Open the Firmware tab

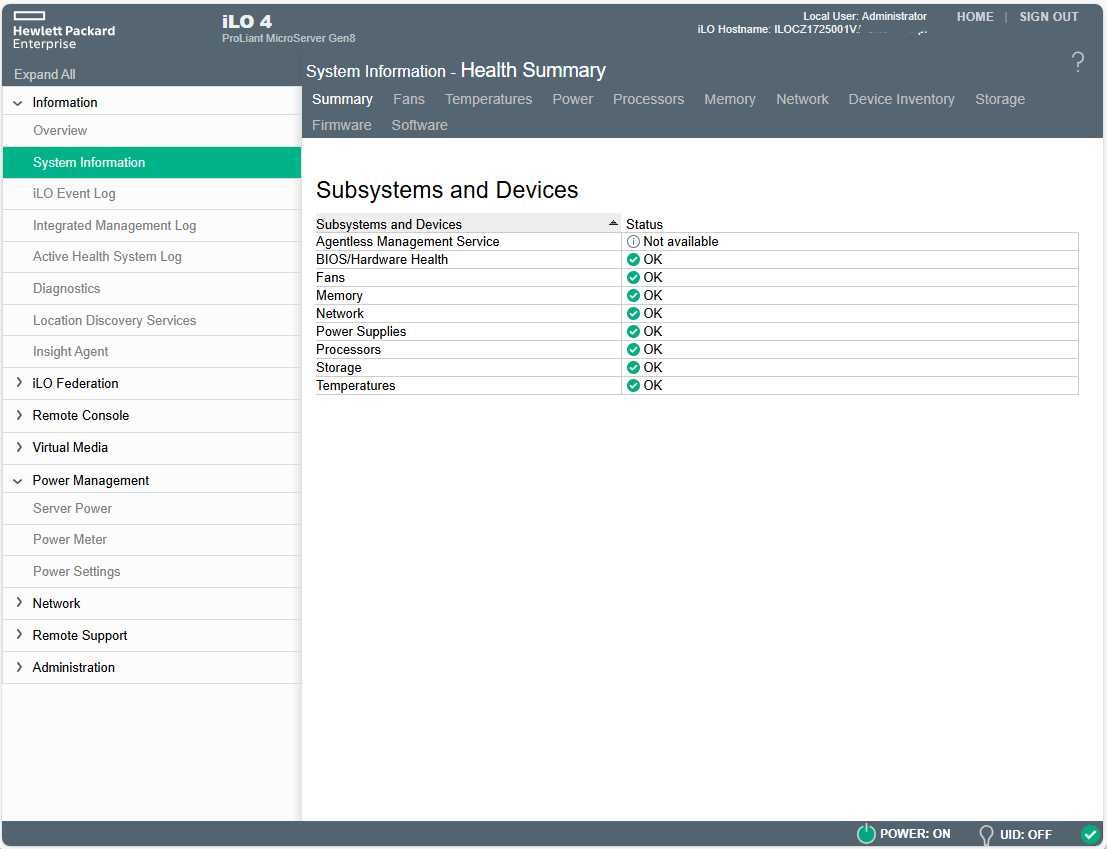tap(342, 126)
